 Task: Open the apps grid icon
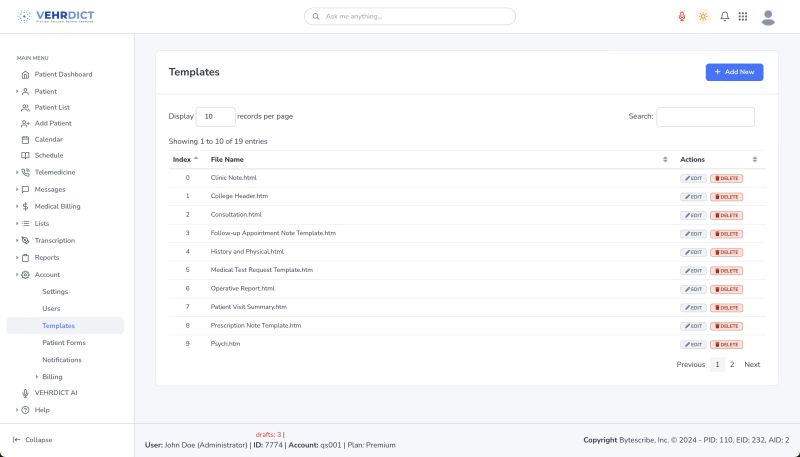tap(743, 16)
